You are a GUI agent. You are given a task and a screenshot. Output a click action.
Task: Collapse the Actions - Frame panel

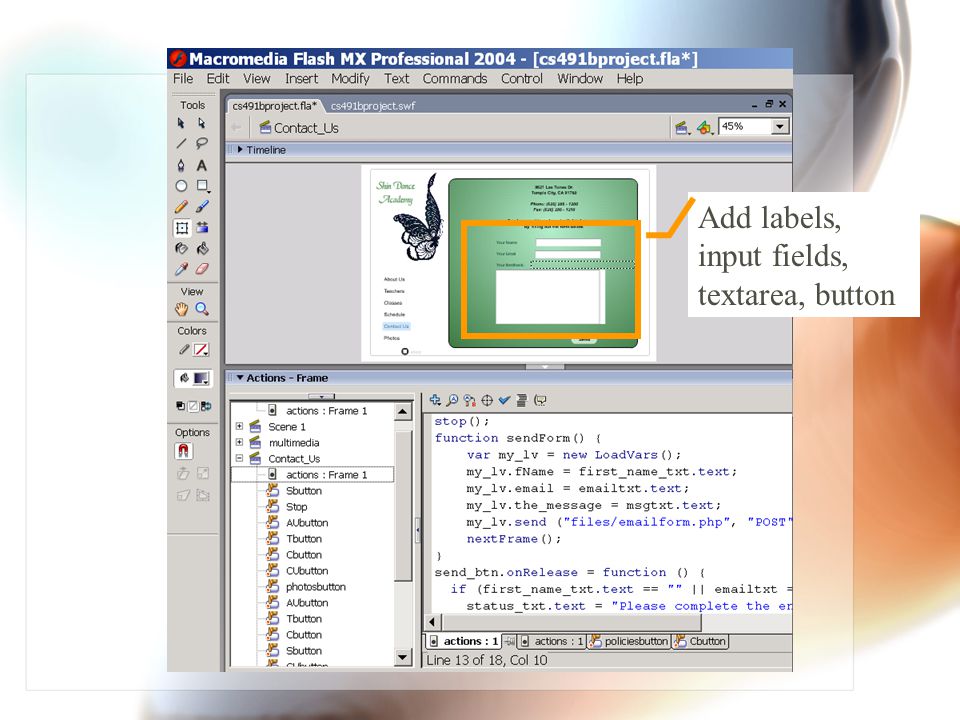(240, 378)
